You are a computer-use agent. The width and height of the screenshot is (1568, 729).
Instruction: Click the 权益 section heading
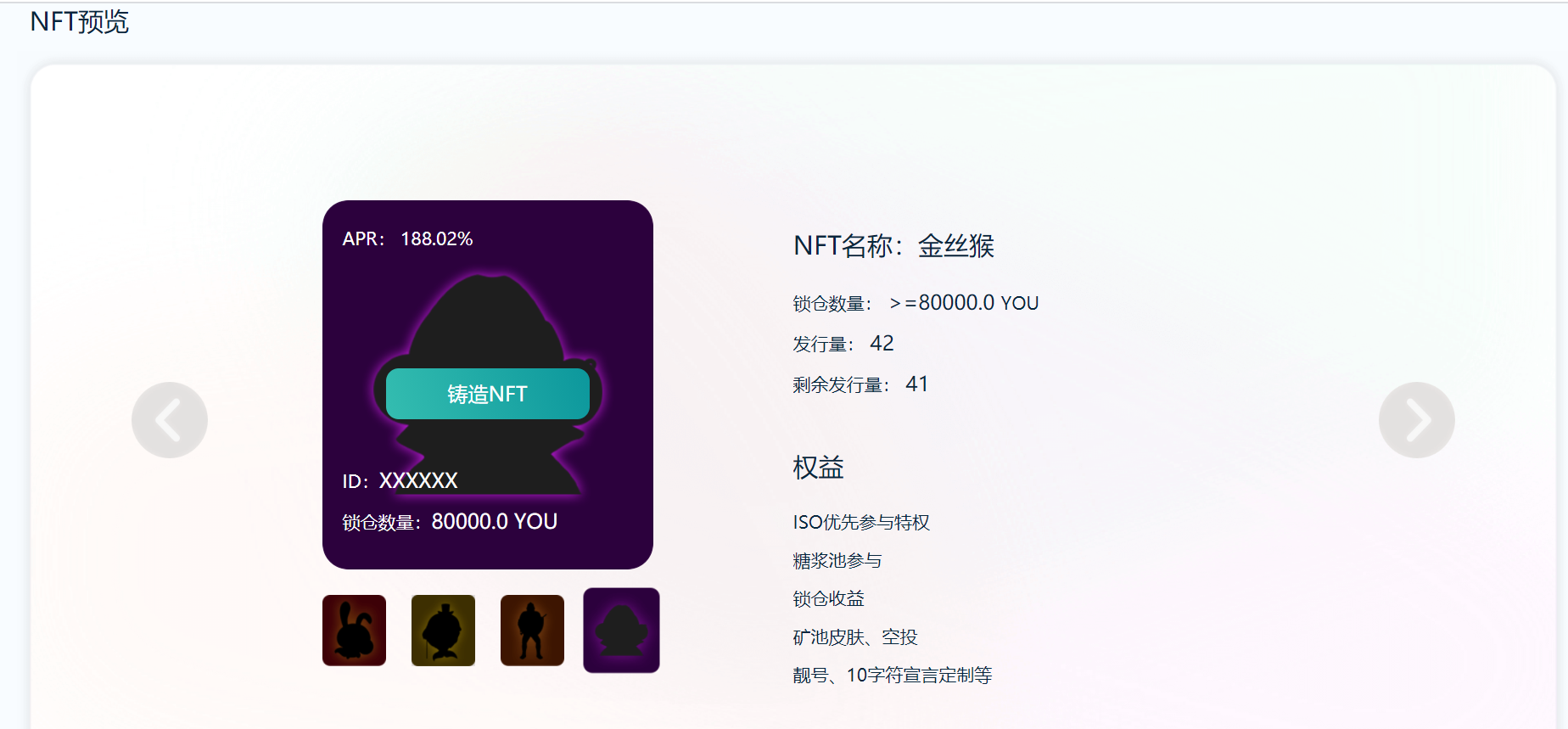click(x=818, y=468)
